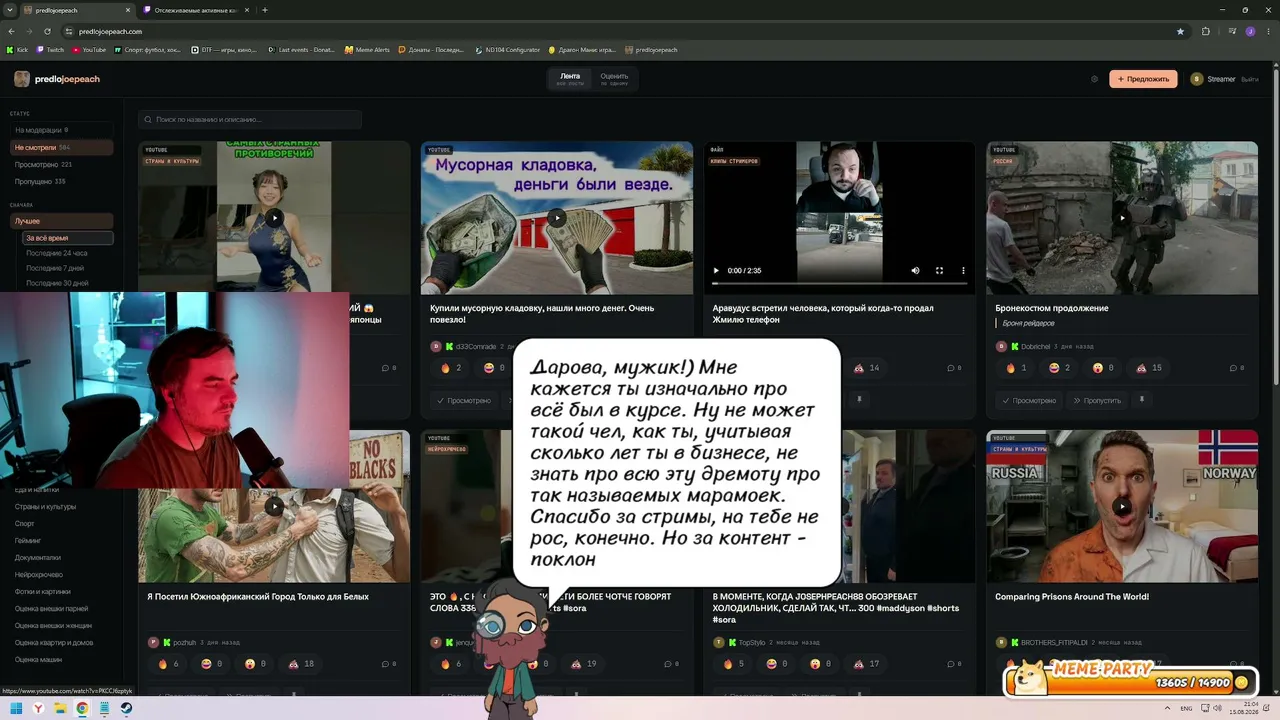
Task: Open comments on South African town post
Action: tap(389, 664)
